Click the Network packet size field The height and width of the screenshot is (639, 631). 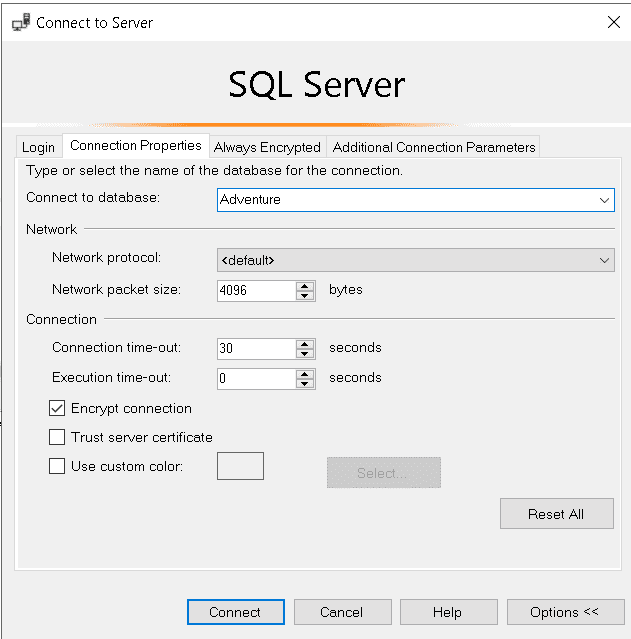256,291
